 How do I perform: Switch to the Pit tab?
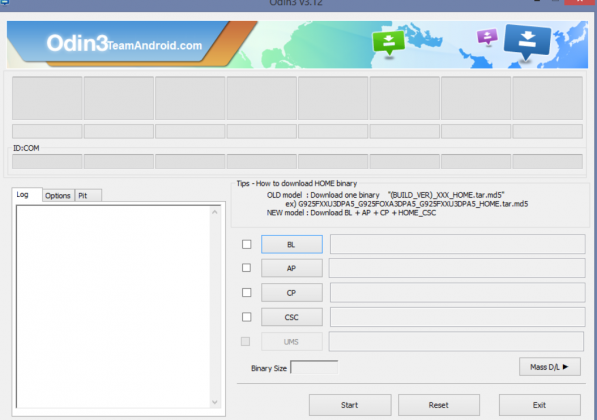[x=88, y=196]
